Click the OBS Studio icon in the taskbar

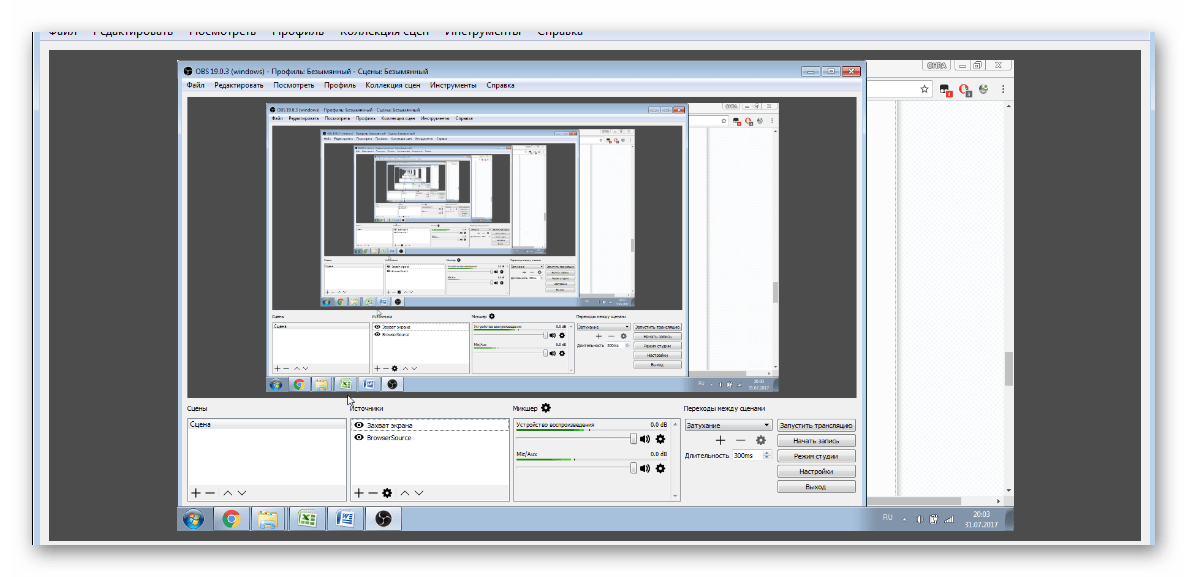tap(382, 519)
